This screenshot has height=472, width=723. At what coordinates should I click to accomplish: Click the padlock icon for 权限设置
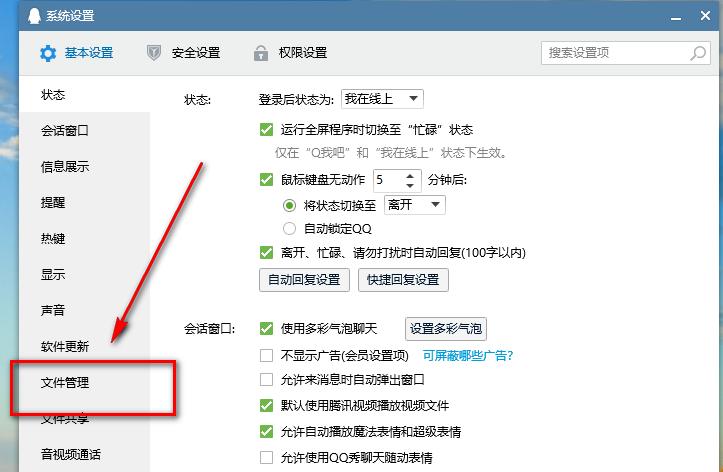coord(261,53)
